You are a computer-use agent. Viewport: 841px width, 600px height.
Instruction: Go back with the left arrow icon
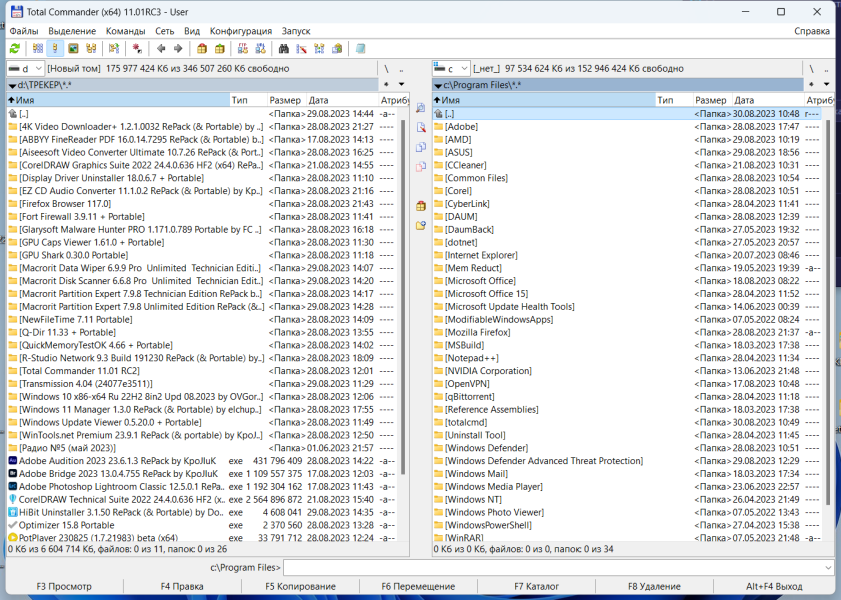pyautogui.click(x=161, y=49)
